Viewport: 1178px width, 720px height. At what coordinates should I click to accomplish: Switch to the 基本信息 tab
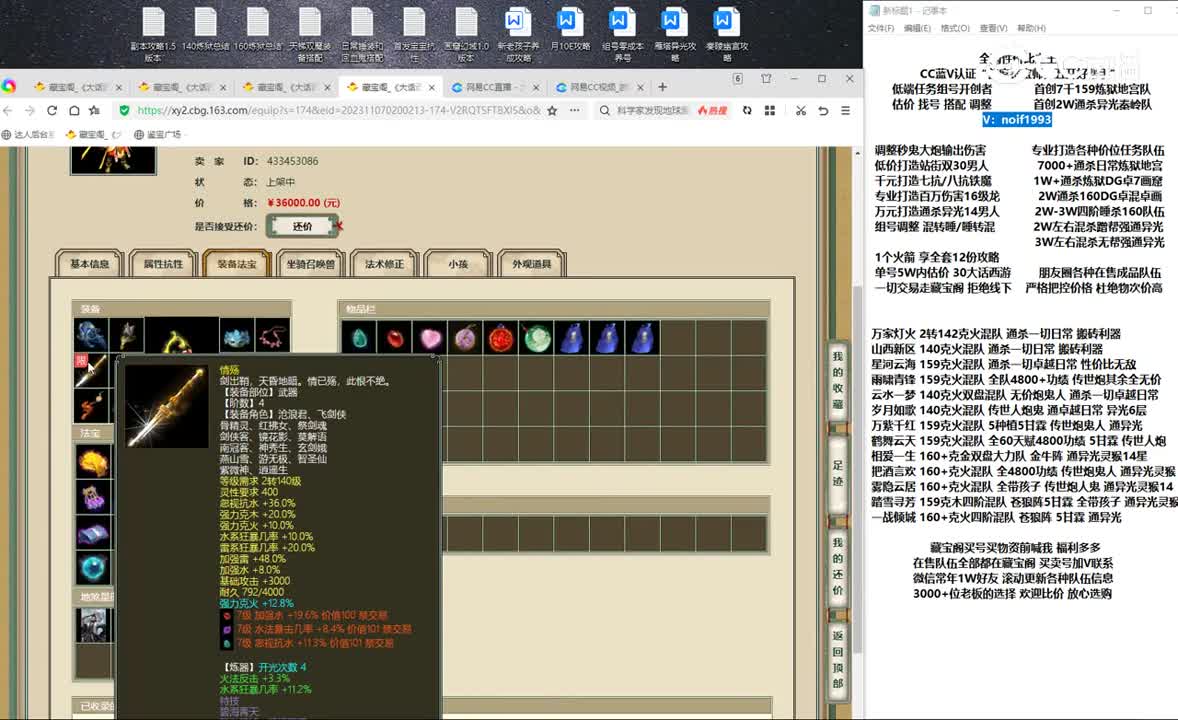(89, 264)
